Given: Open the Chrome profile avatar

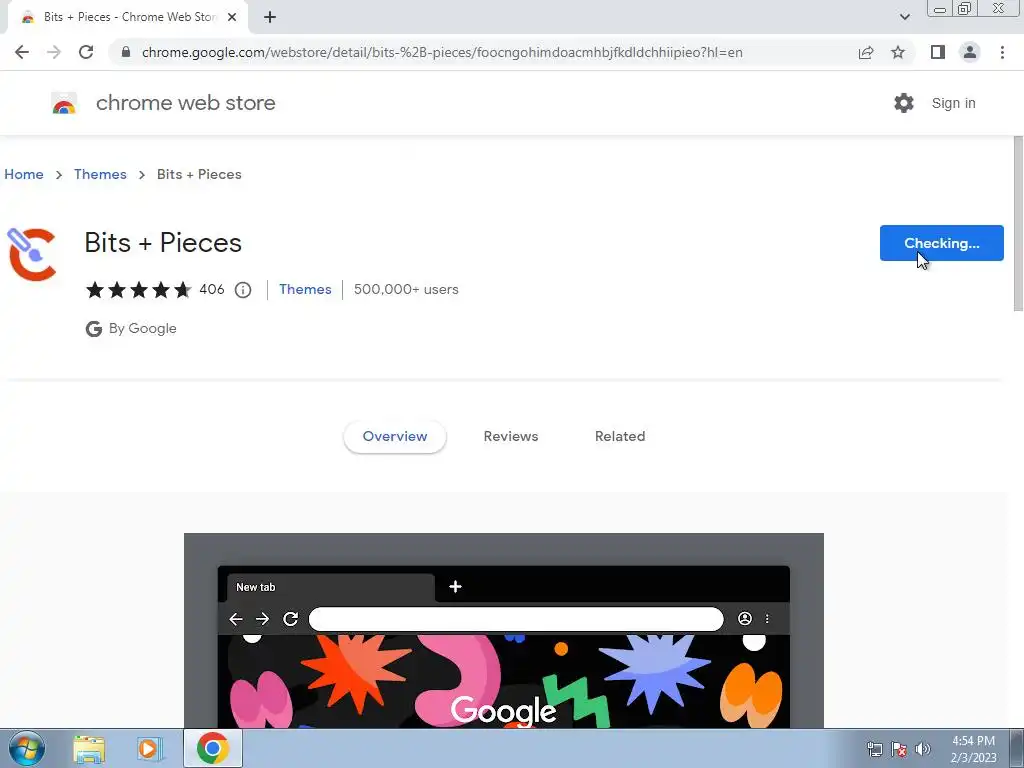Looking at the screenshot, I should [970, 52].
